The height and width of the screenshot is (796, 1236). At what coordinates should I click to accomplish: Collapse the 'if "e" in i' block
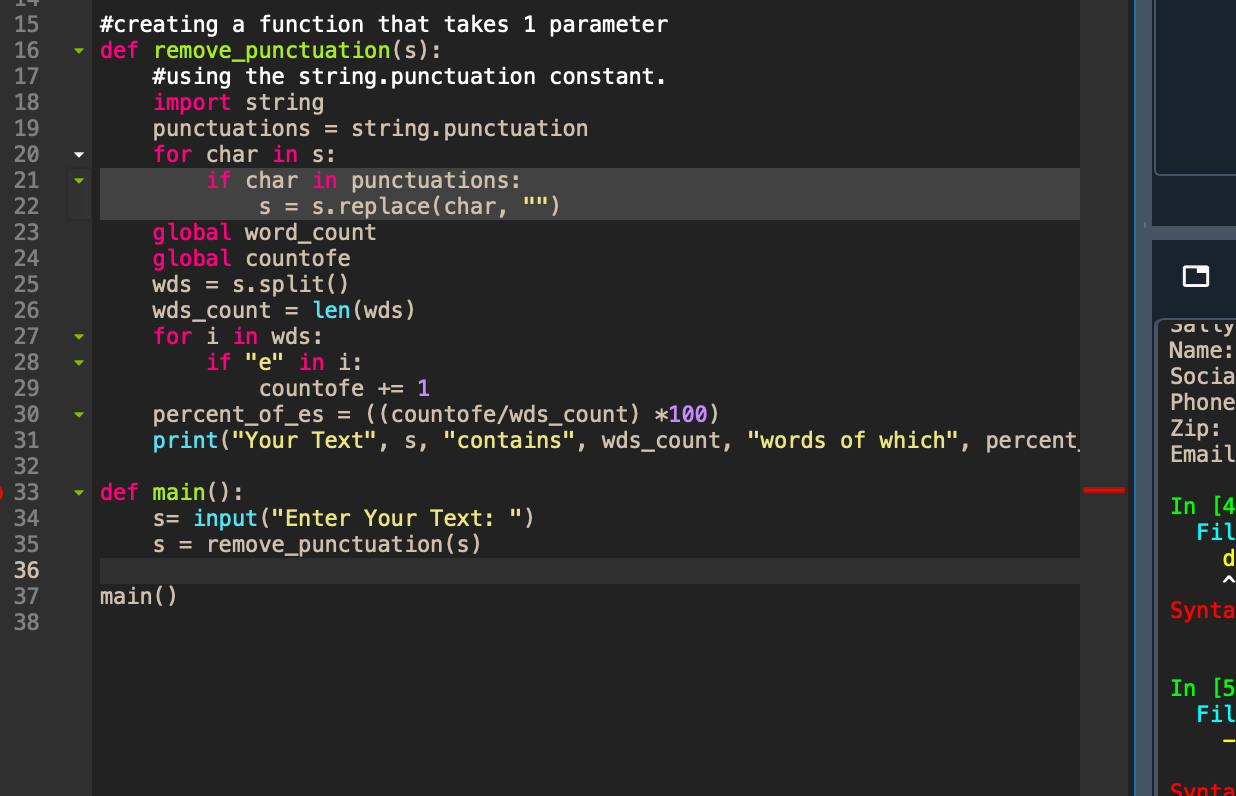78,362
